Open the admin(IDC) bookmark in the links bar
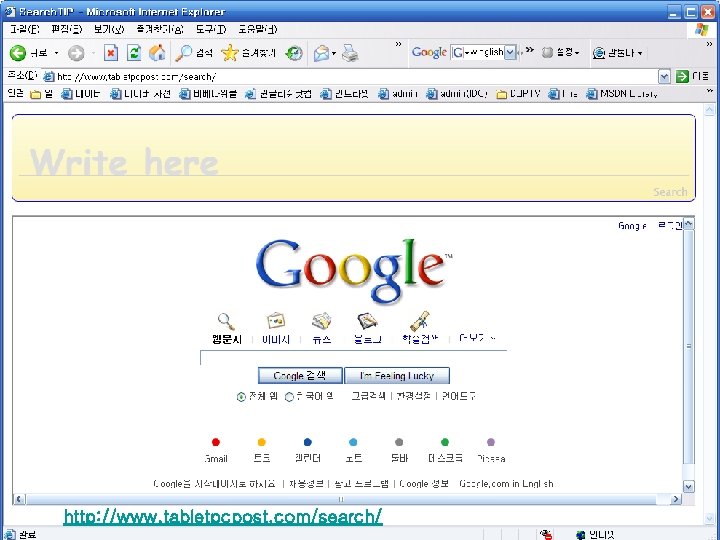This screenshot has width=720, height=540. coord(457,94)
